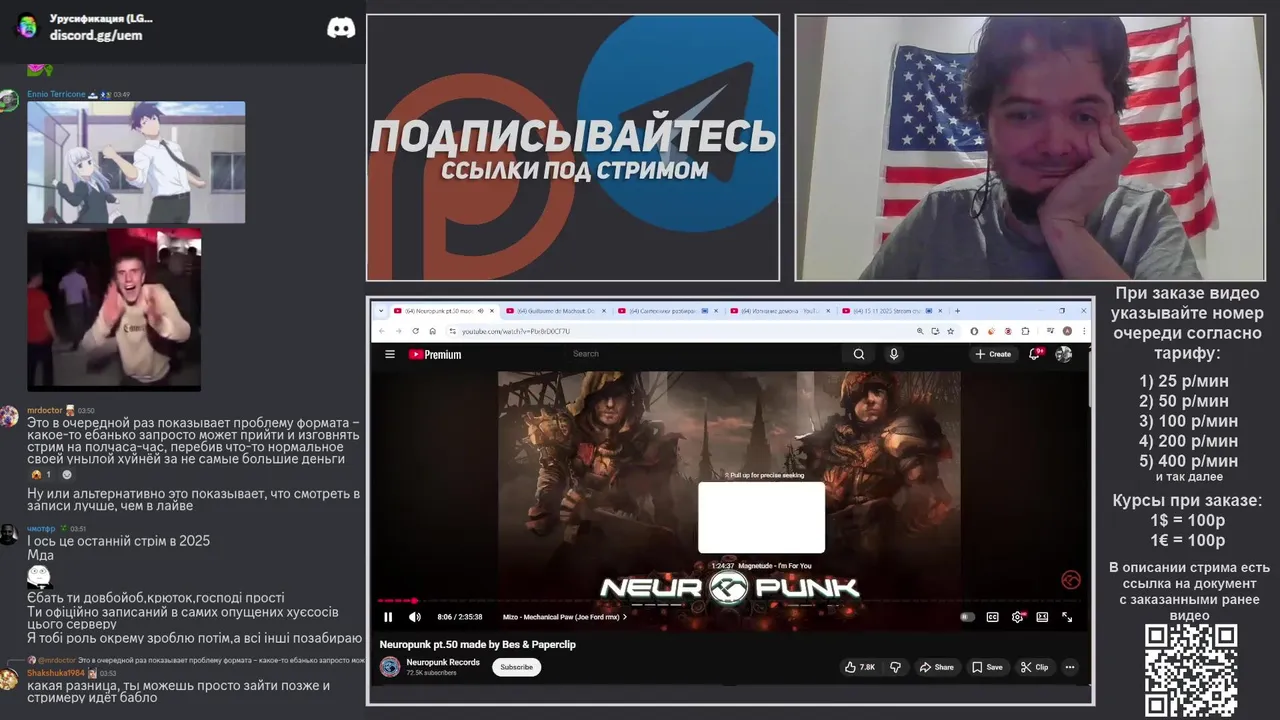
Task: Toggle the autoplay switch in player
Action: tap(967, 617)
